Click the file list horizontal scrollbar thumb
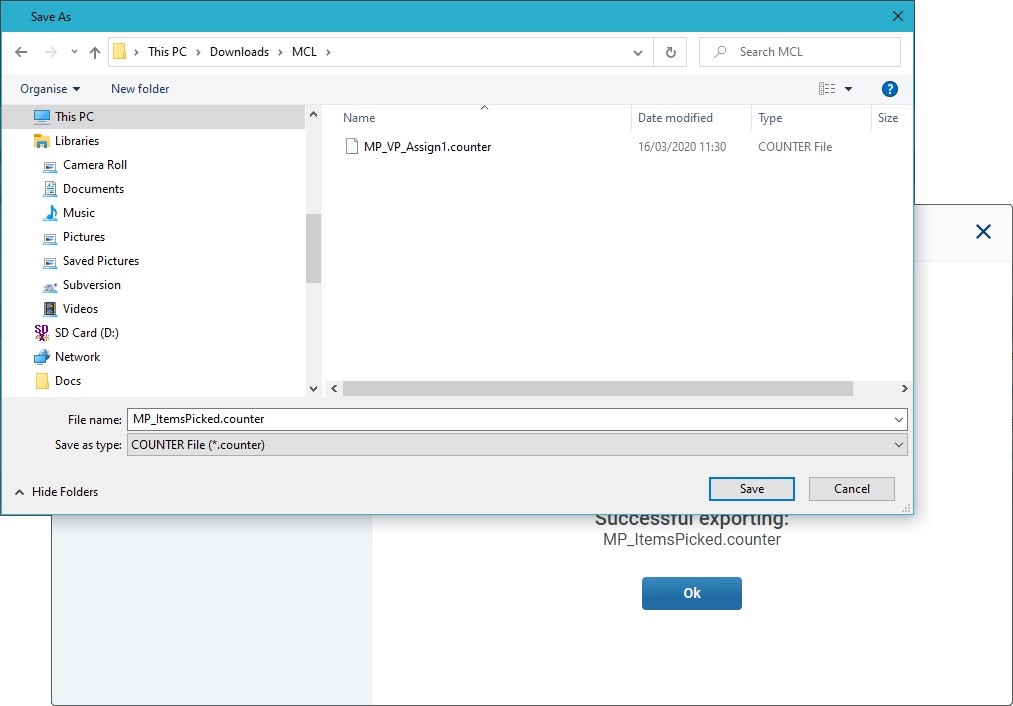This screenshot has height=706, width=1013. pyautogui.click(x=598, y=388)
